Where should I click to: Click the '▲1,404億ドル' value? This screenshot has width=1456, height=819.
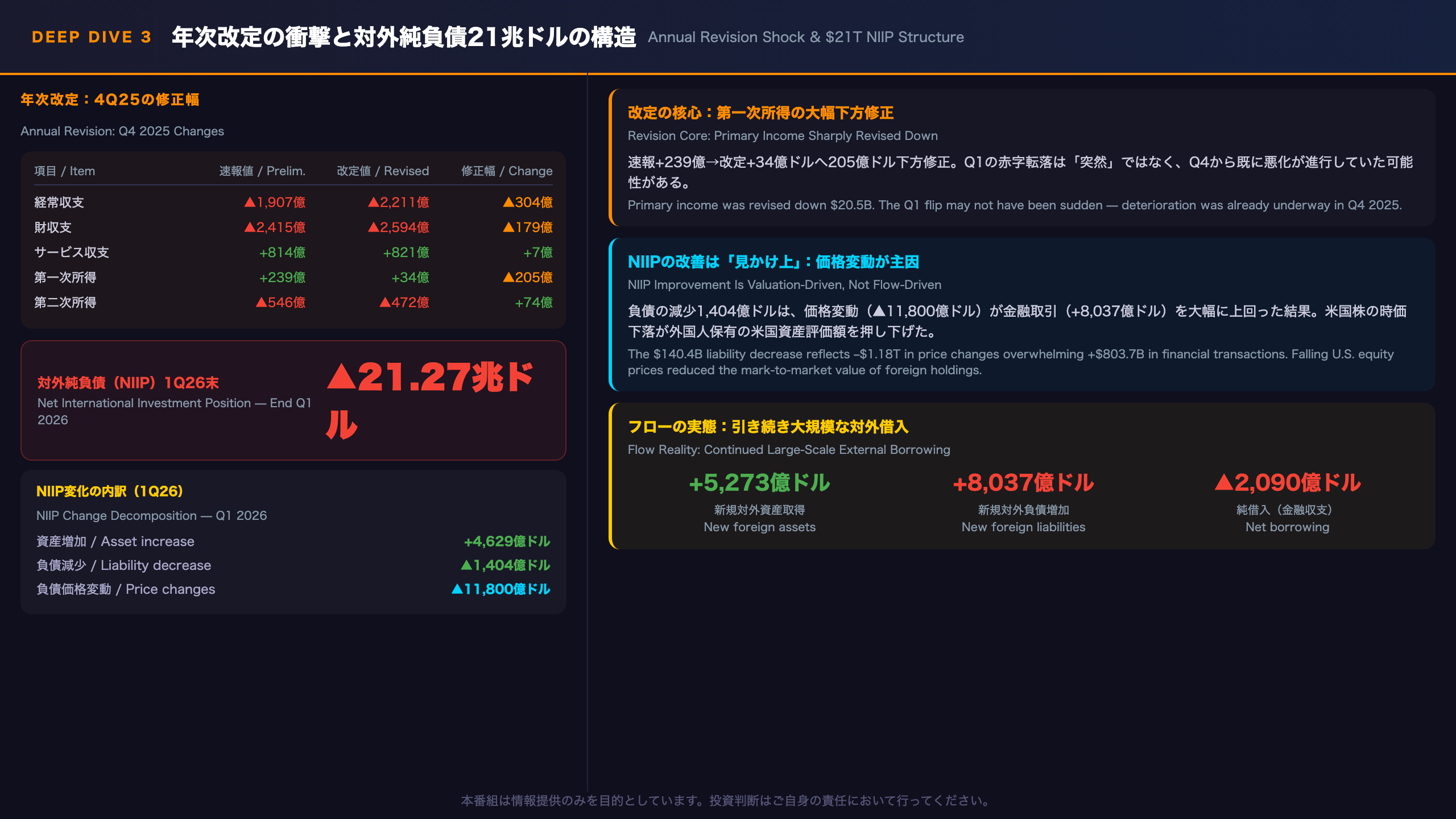pyautogui.click(x=505, y=565)
